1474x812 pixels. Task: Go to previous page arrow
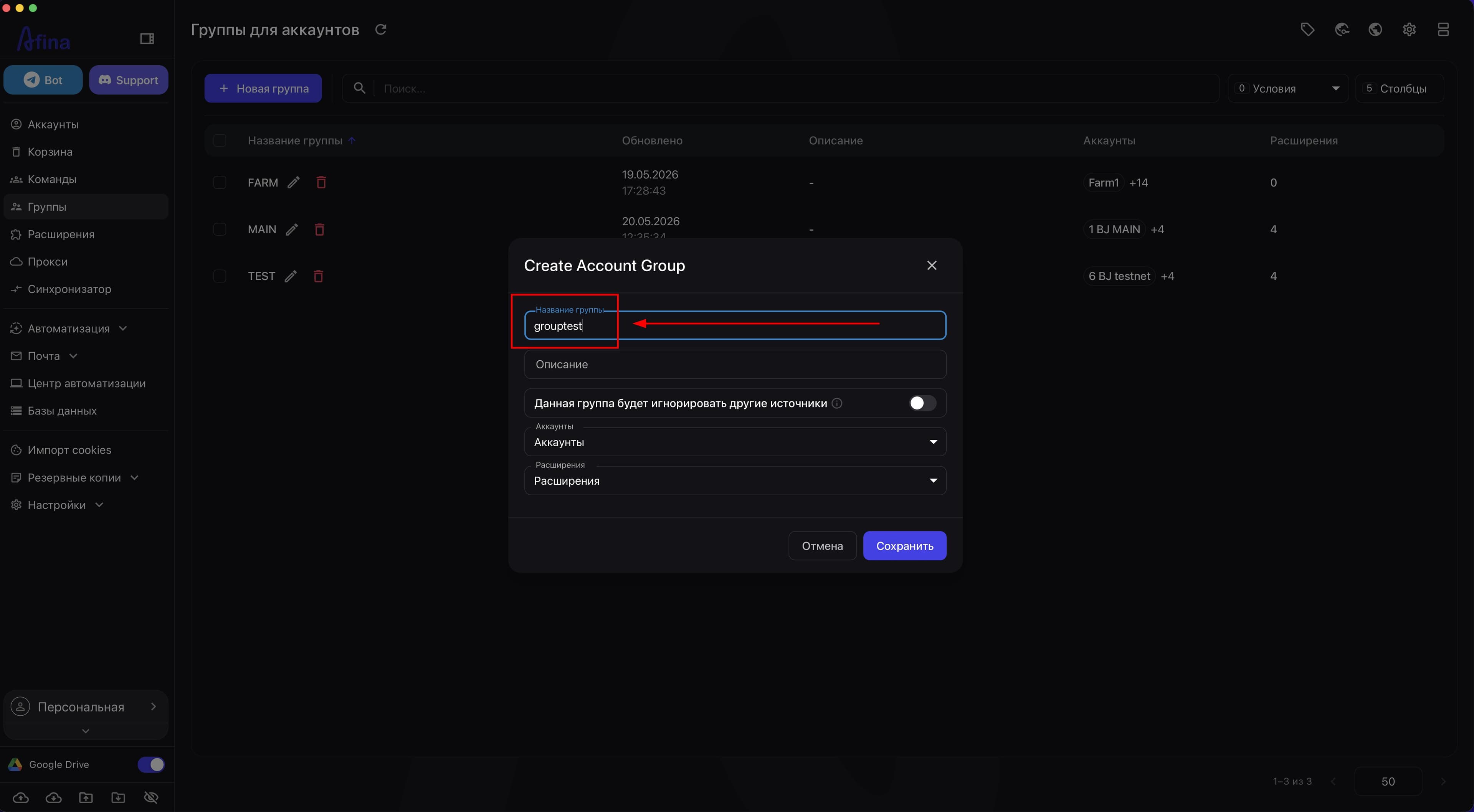[x=1334, y=781]
